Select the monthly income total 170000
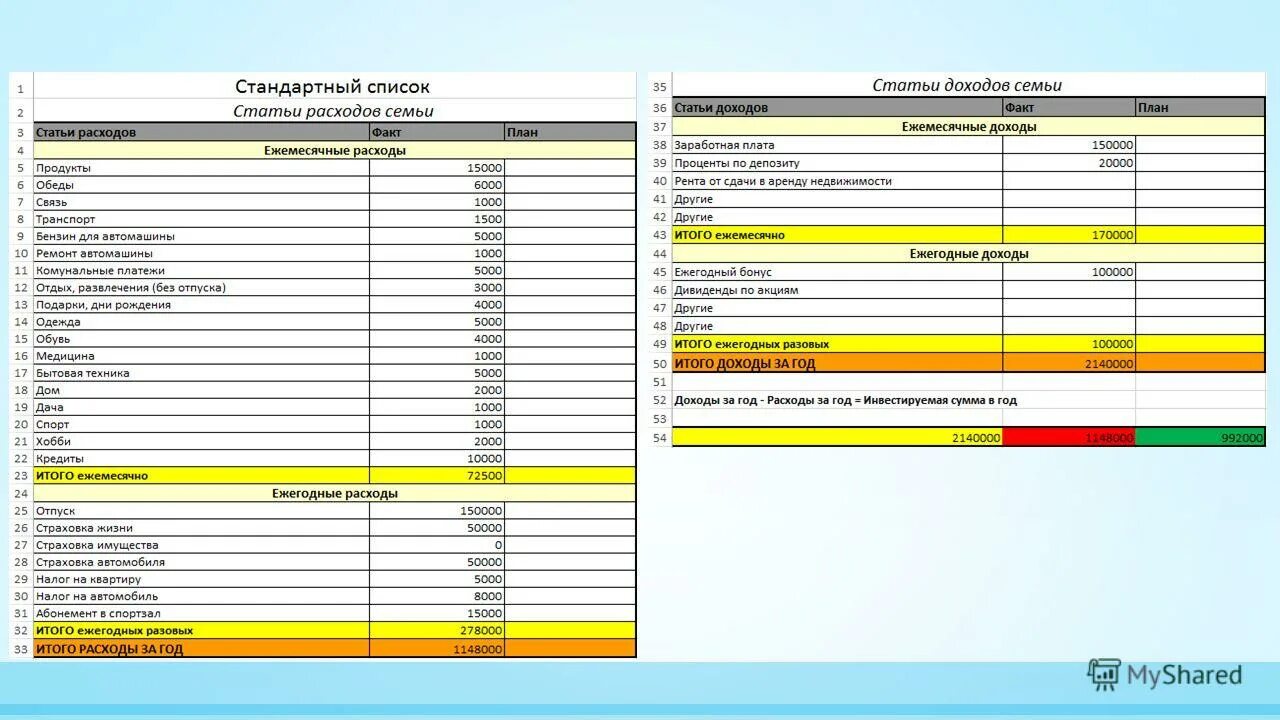Image resolution: width=1280 pixels, height=720 pixels. [1070, 235]
